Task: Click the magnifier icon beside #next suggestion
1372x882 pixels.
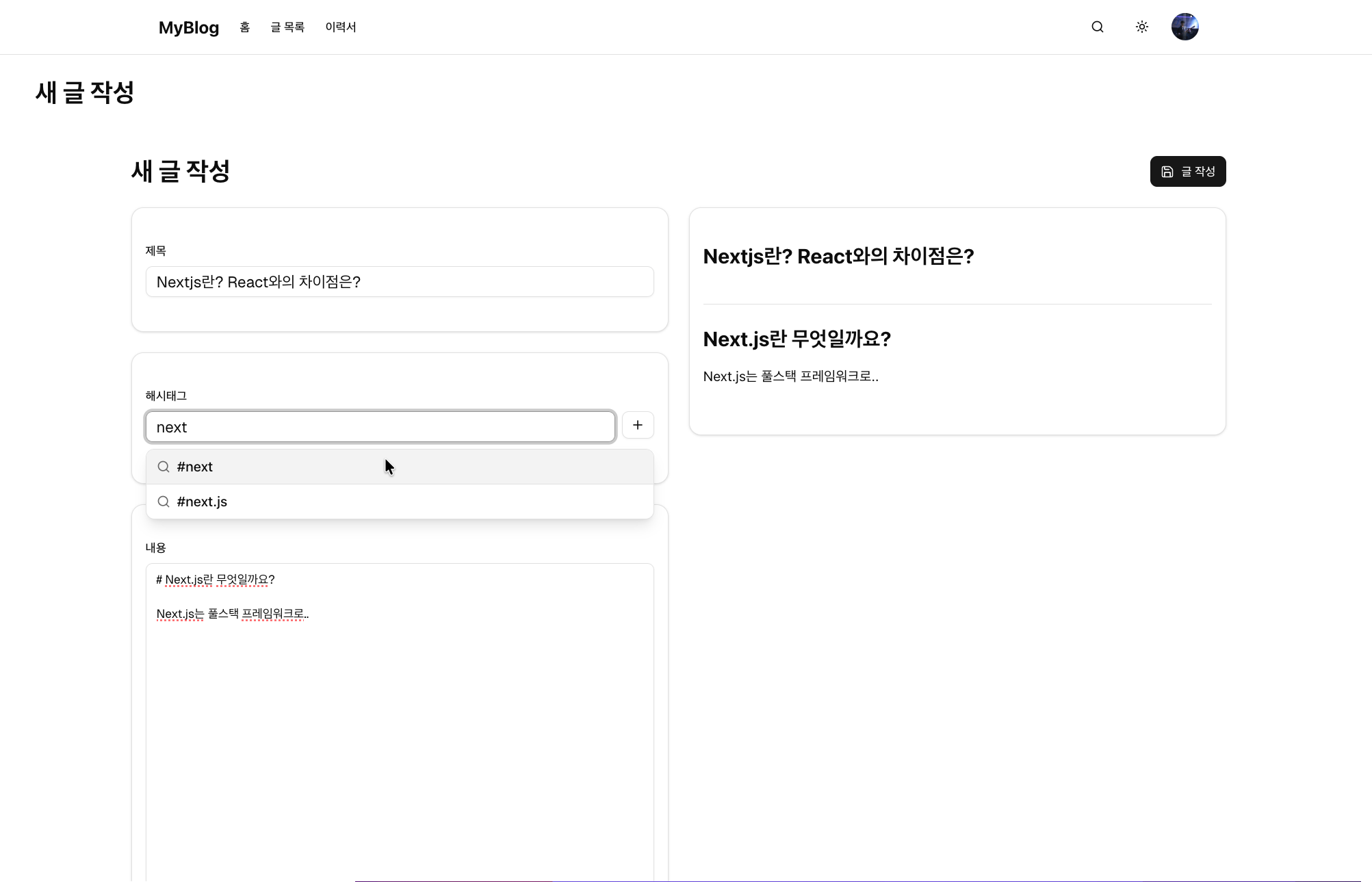Action: coord(164,467)
